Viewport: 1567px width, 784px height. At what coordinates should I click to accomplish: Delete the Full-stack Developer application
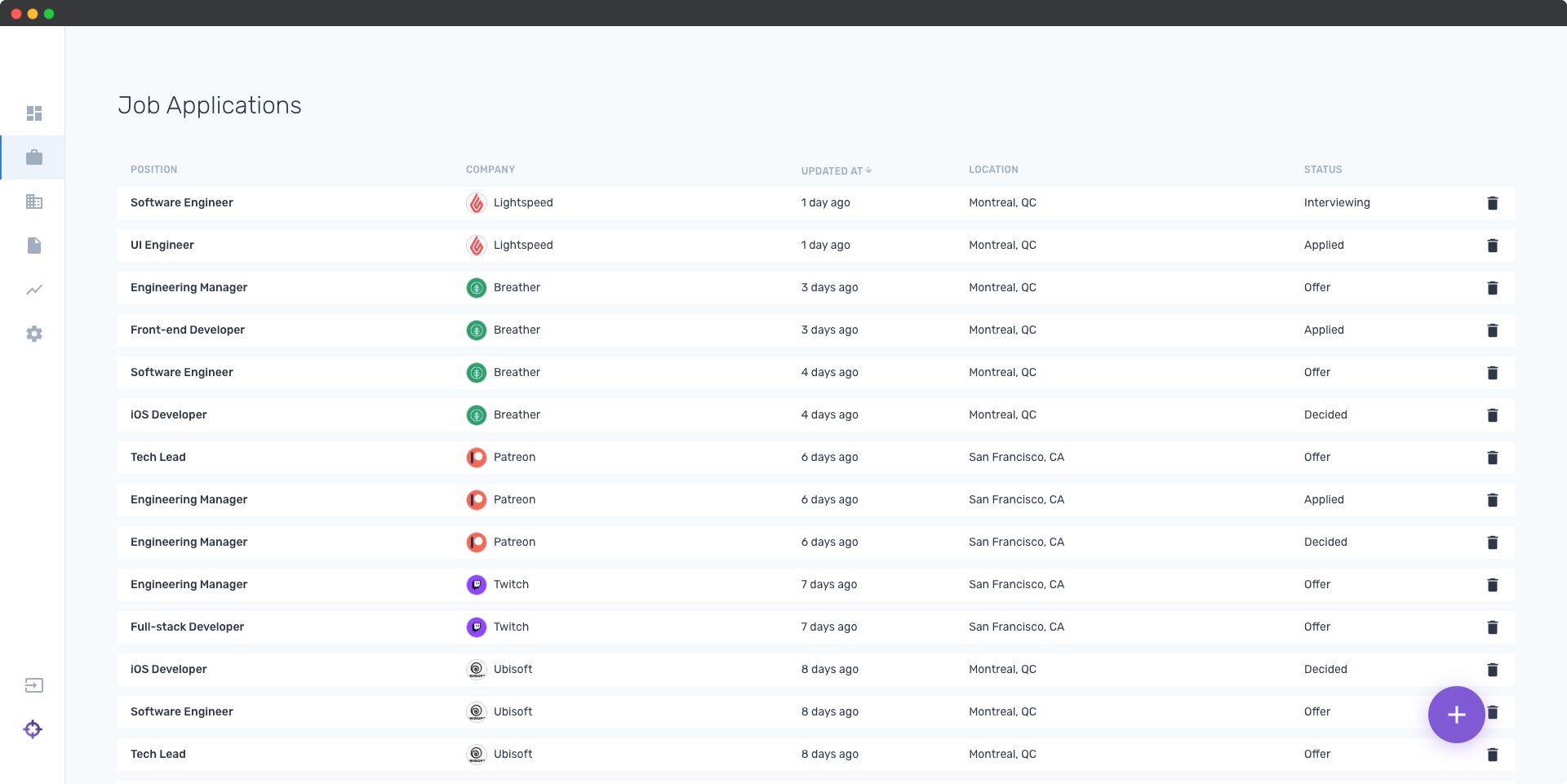click(x=1492, y=627)
